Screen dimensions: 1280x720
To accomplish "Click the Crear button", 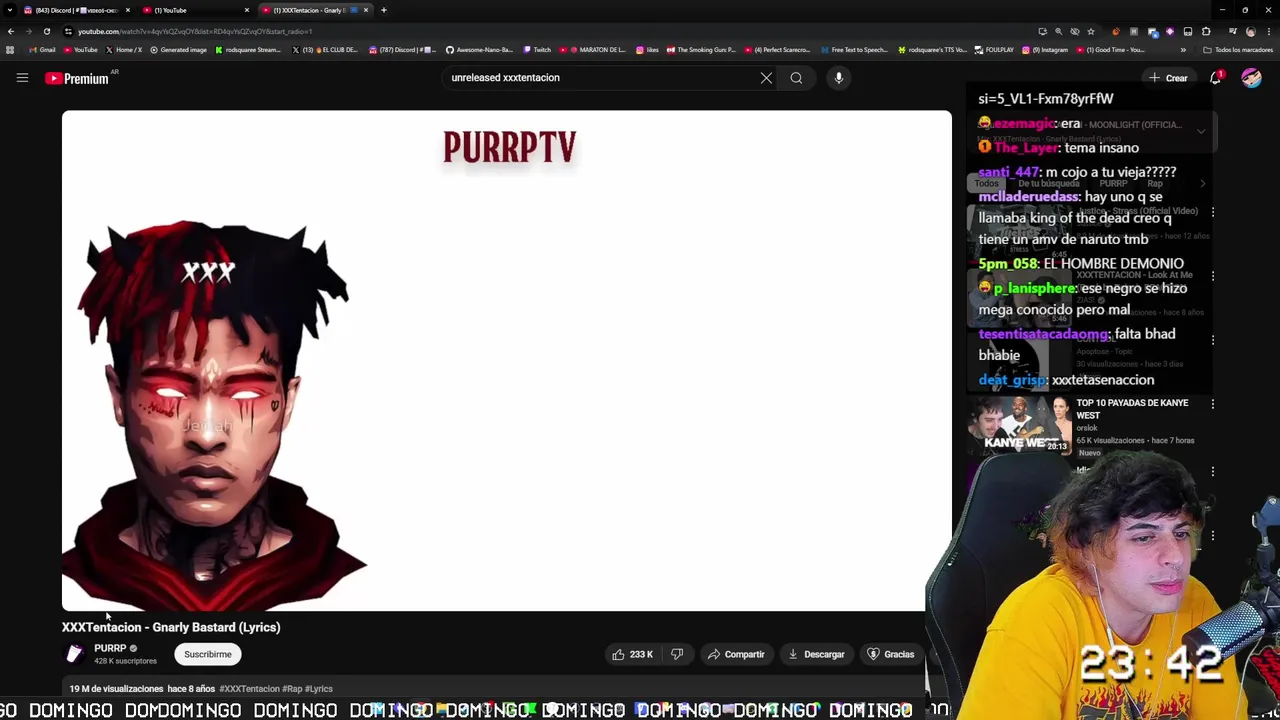I will point(1168,78).
